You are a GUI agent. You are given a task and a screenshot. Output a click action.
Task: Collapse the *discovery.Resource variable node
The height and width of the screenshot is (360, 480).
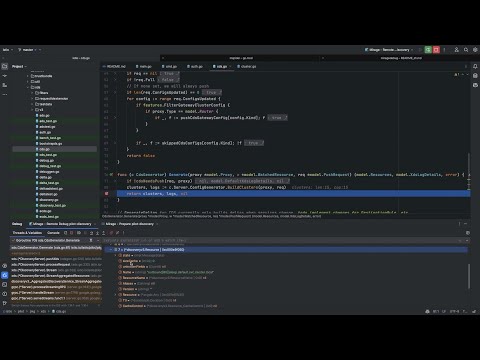[x=111, y=249]
